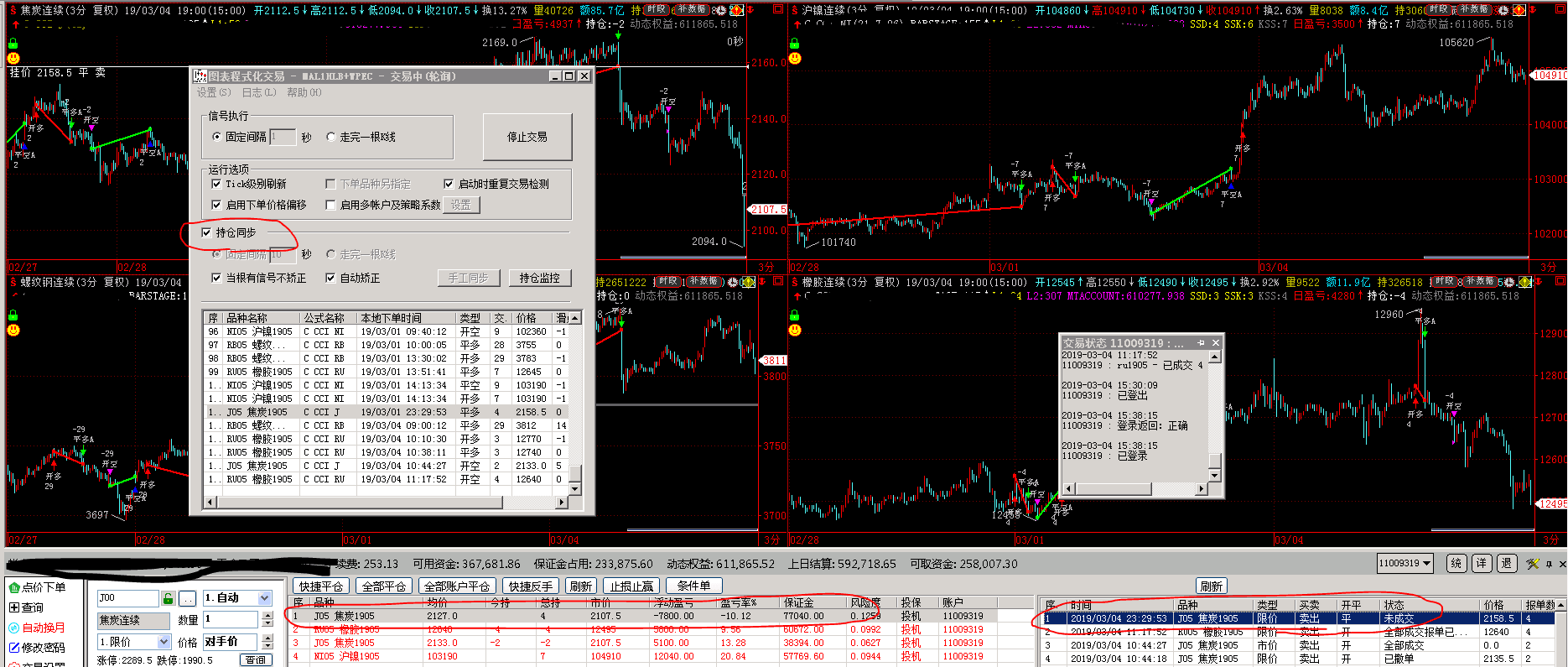Click the 条件单 button
Screen dimensions: 1568x667
693,586
